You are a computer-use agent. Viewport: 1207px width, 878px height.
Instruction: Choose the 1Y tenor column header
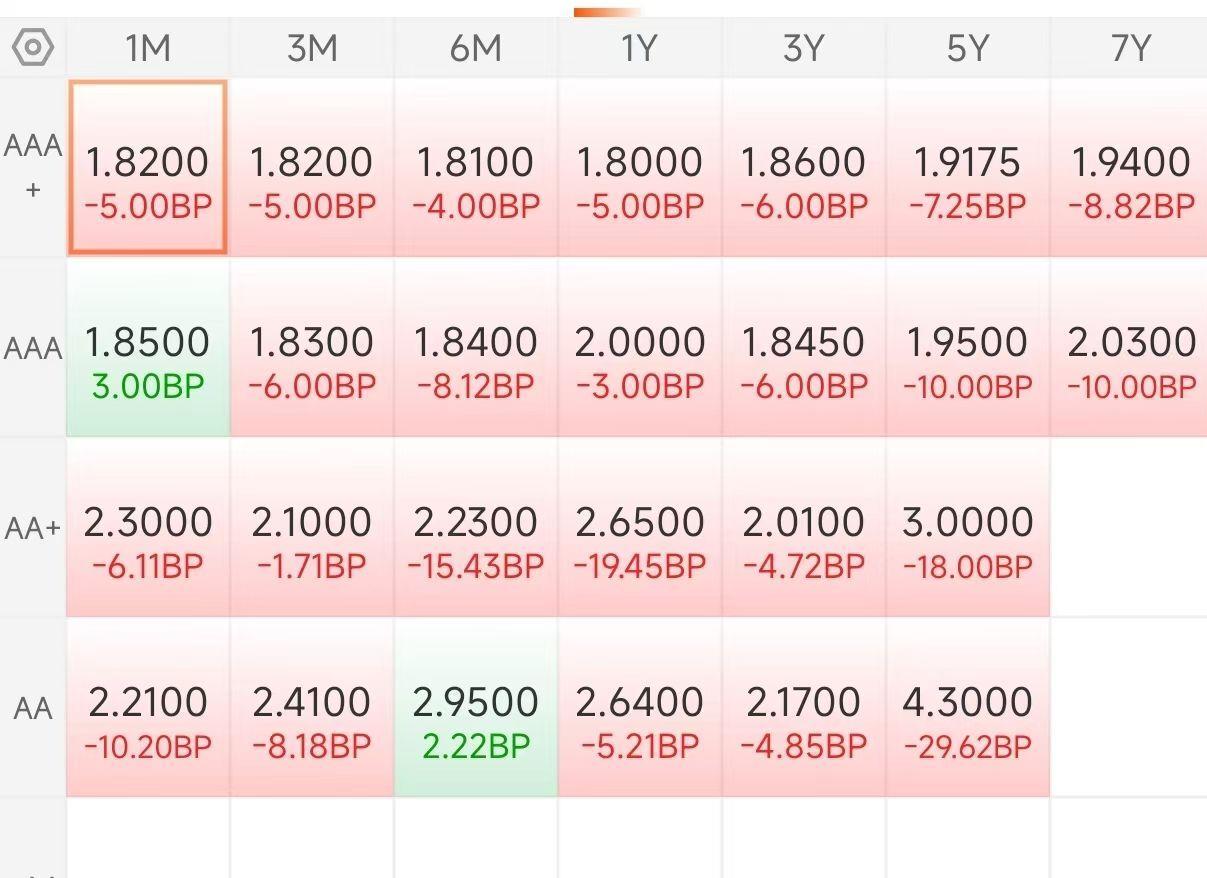tap(640, 48)
